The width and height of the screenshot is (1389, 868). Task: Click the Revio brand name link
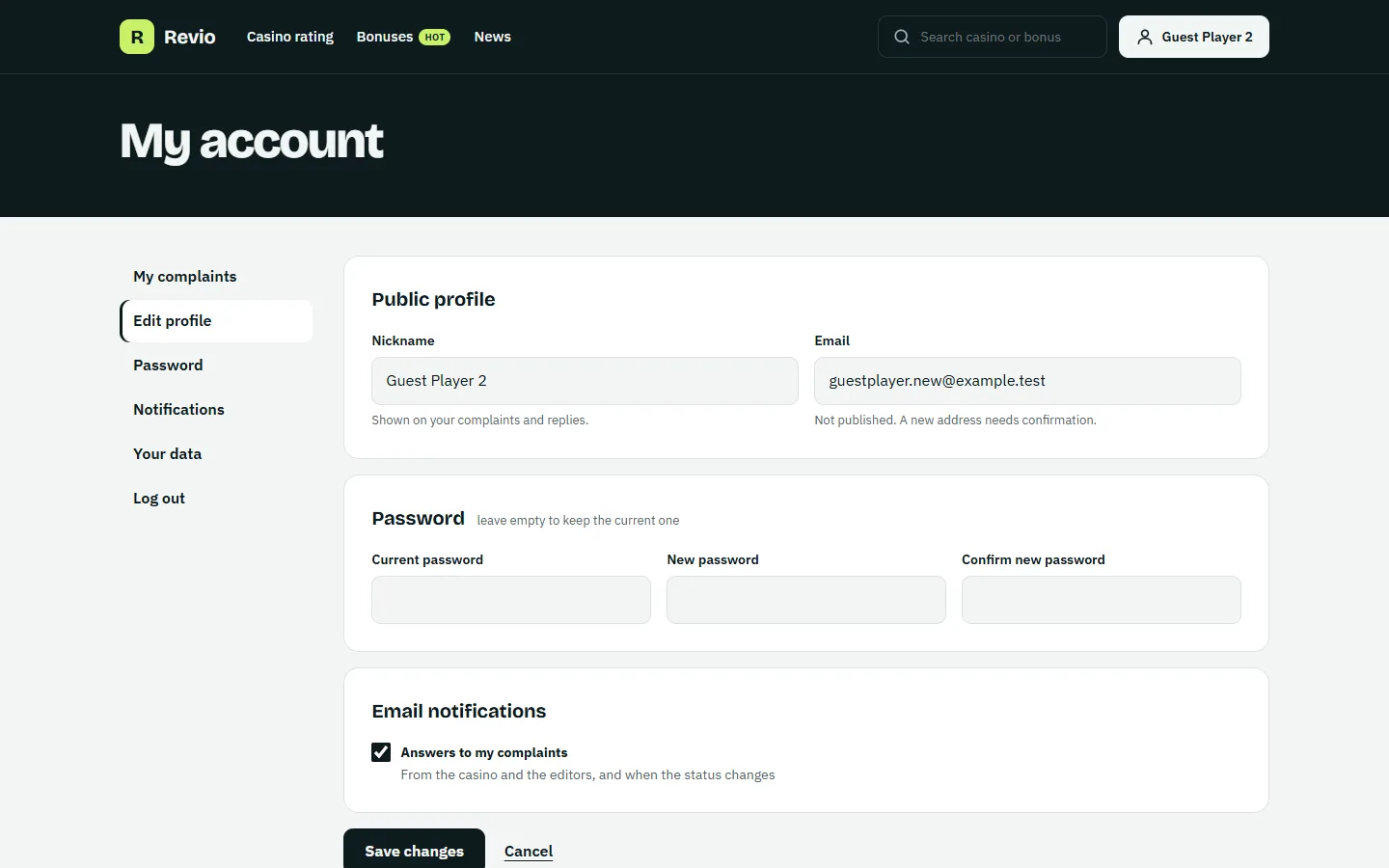click(190, 37)
